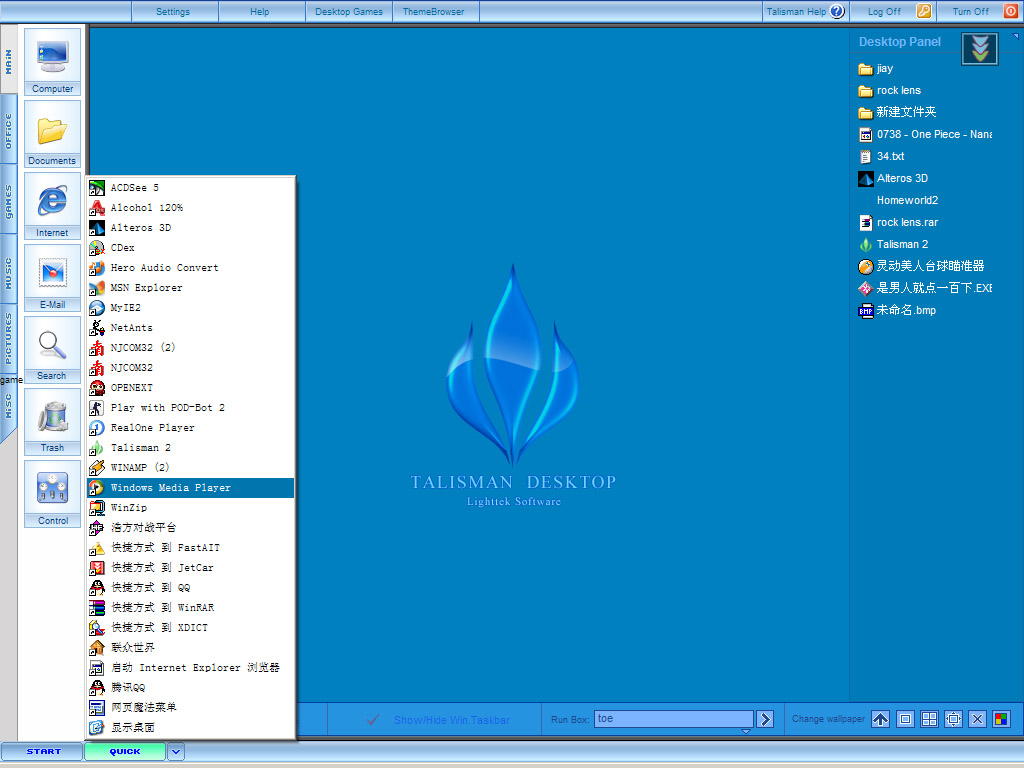The height and width of the screenshot is (768, 1024).
Task: Collapse the Desktop Panel with arrow icon
Action: (x=980, y=48)
